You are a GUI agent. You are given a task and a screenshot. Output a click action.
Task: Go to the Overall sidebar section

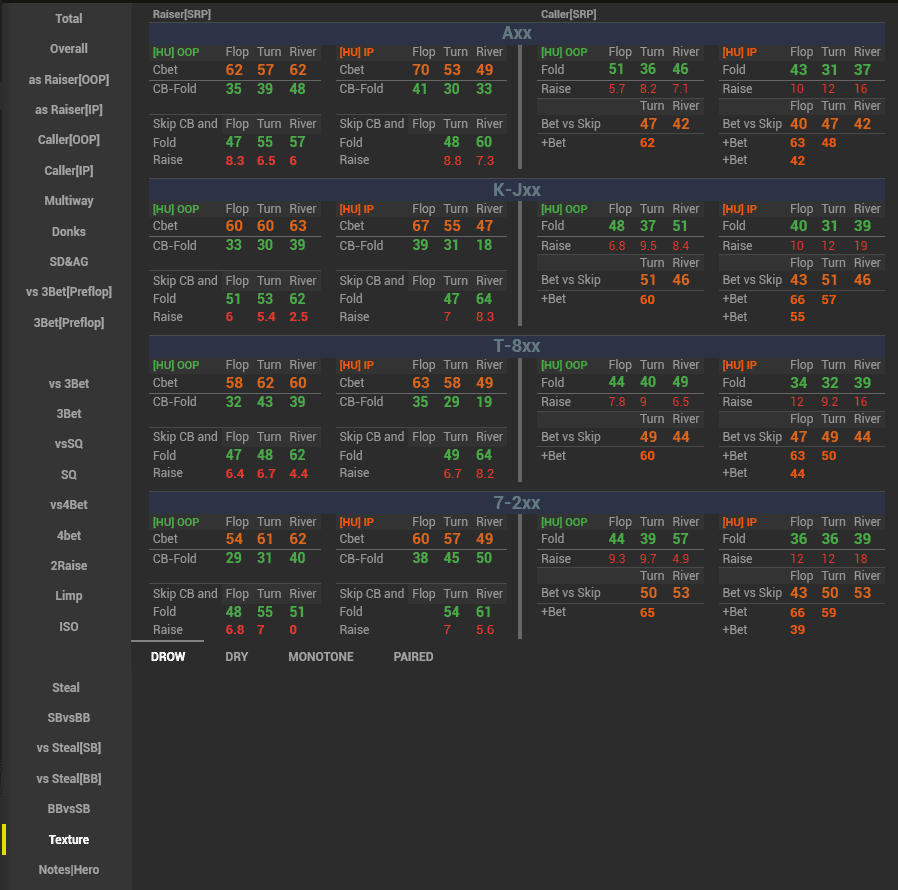[69, 49]
